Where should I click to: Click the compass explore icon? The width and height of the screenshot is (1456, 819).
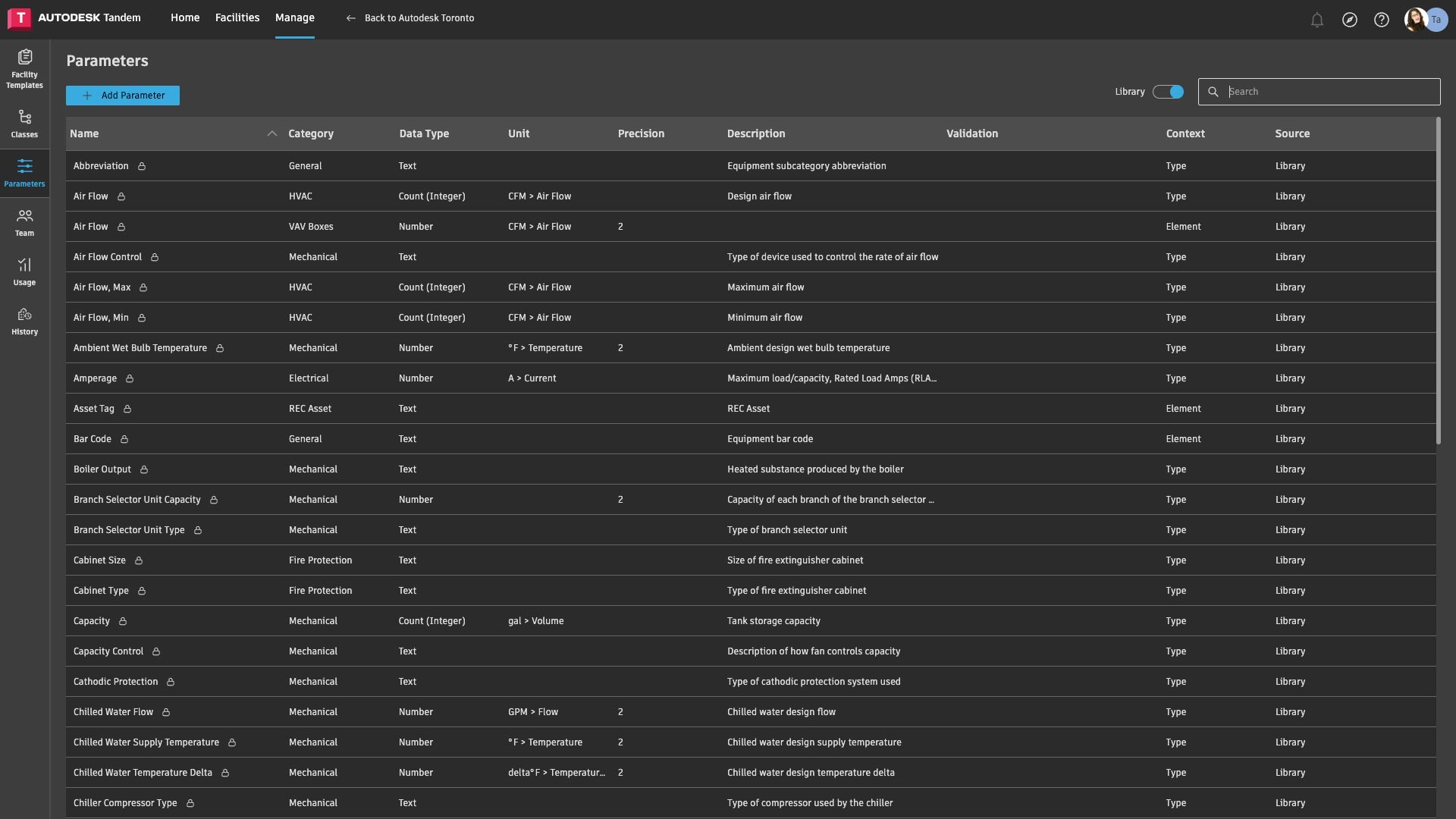pyautogui.click(x=1349, y=20)
